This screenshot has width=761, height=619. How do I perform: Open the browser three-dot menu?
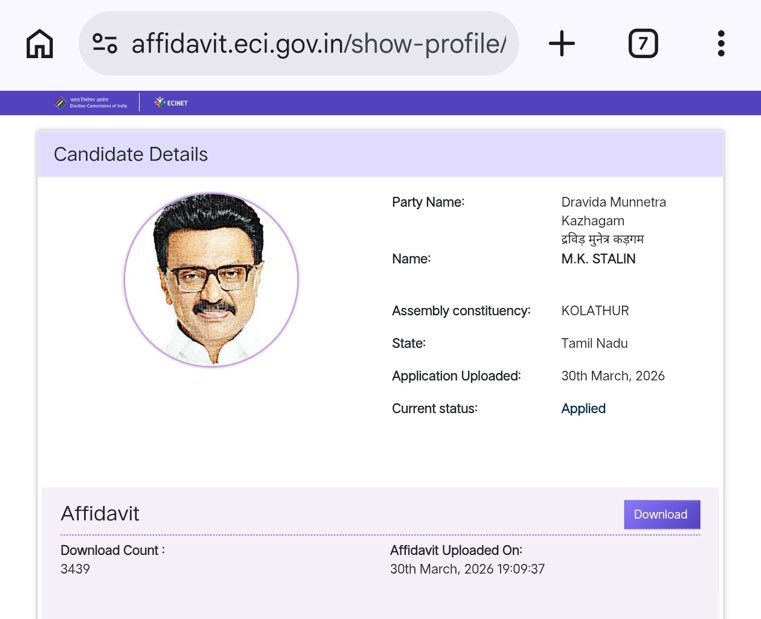point(721,44)
